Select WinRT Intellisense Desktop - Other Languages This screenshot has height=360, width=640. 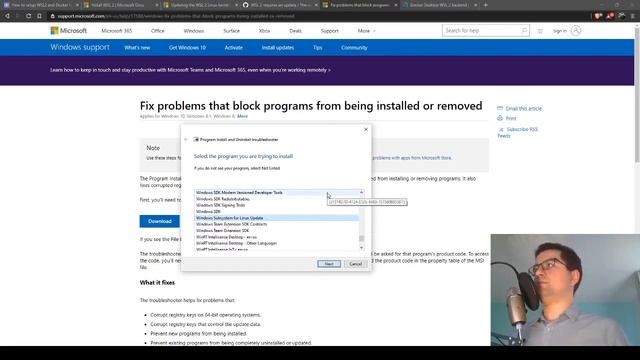[x=277, y=243]
